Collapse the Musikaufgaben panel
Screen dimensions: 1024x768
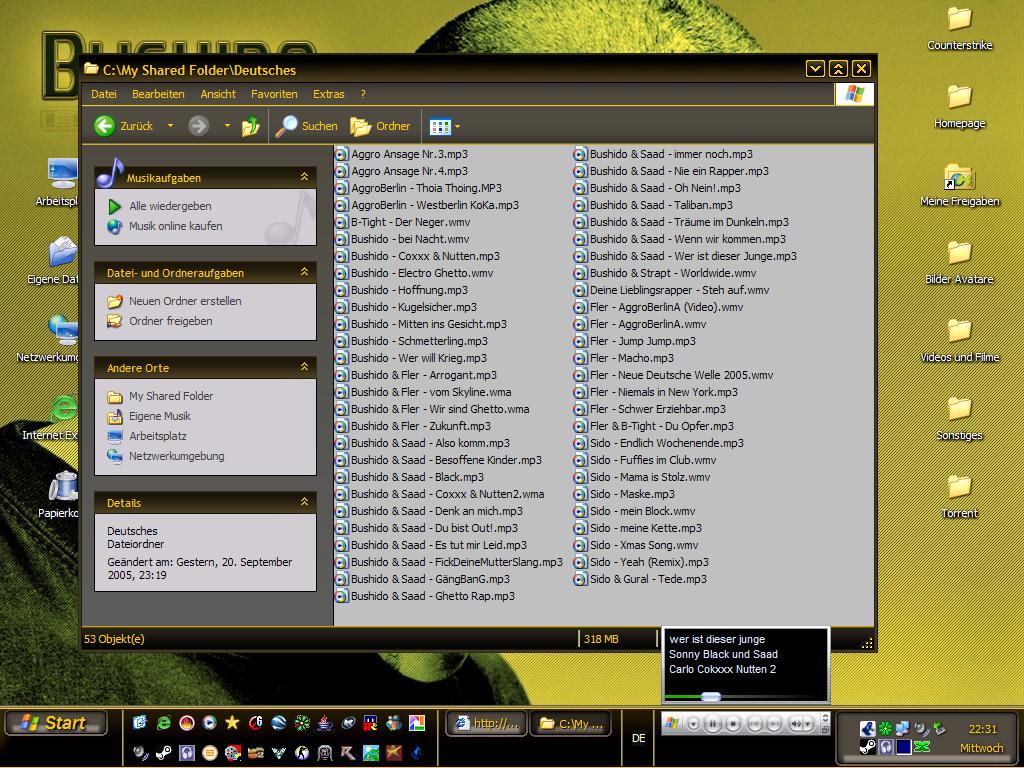click(304, 177)
